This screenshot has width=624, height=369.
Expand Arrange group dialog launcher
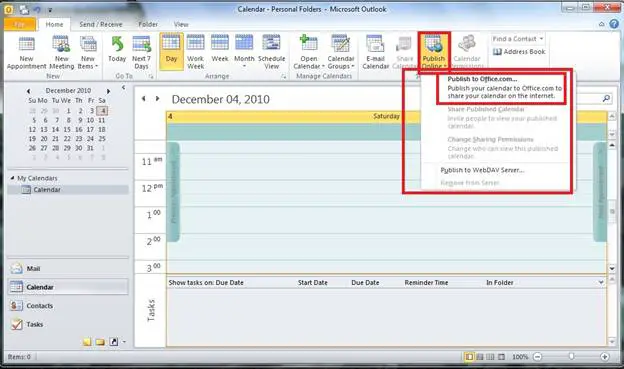283,76
